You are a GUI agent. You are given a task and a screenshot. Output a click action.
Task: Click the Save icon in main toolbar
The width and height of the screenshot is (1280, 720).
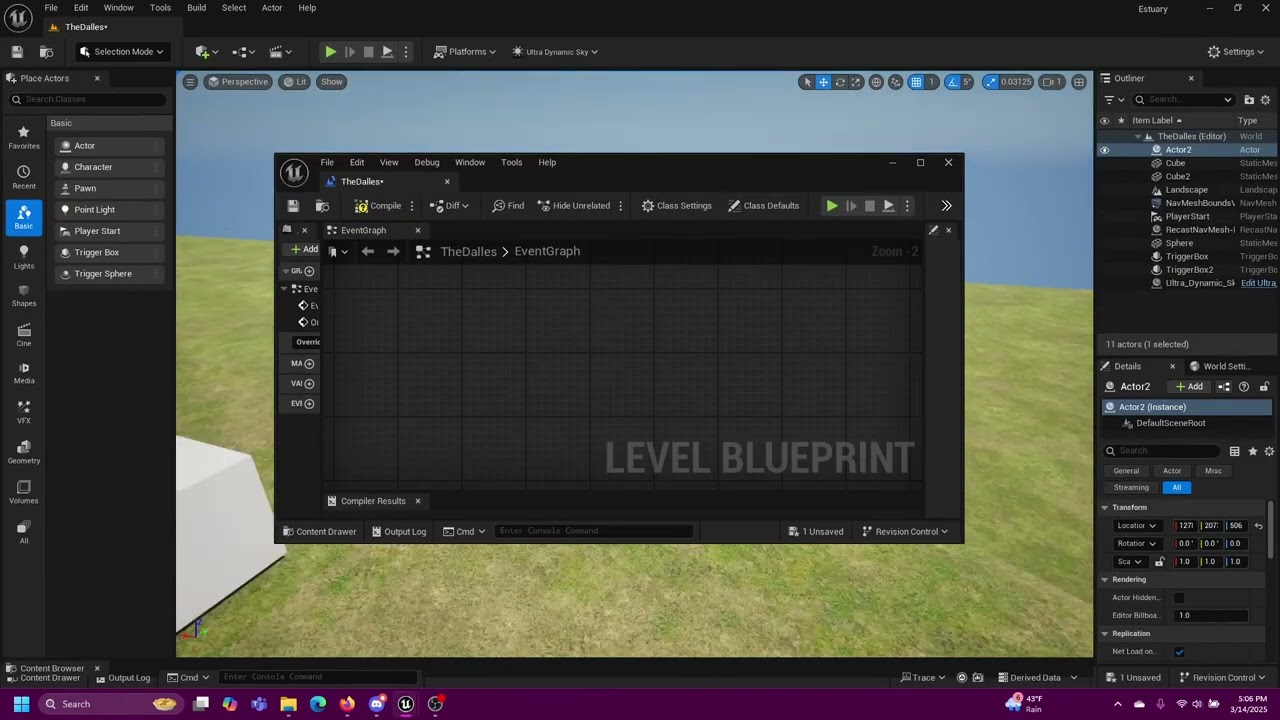[x=17, y=52]
